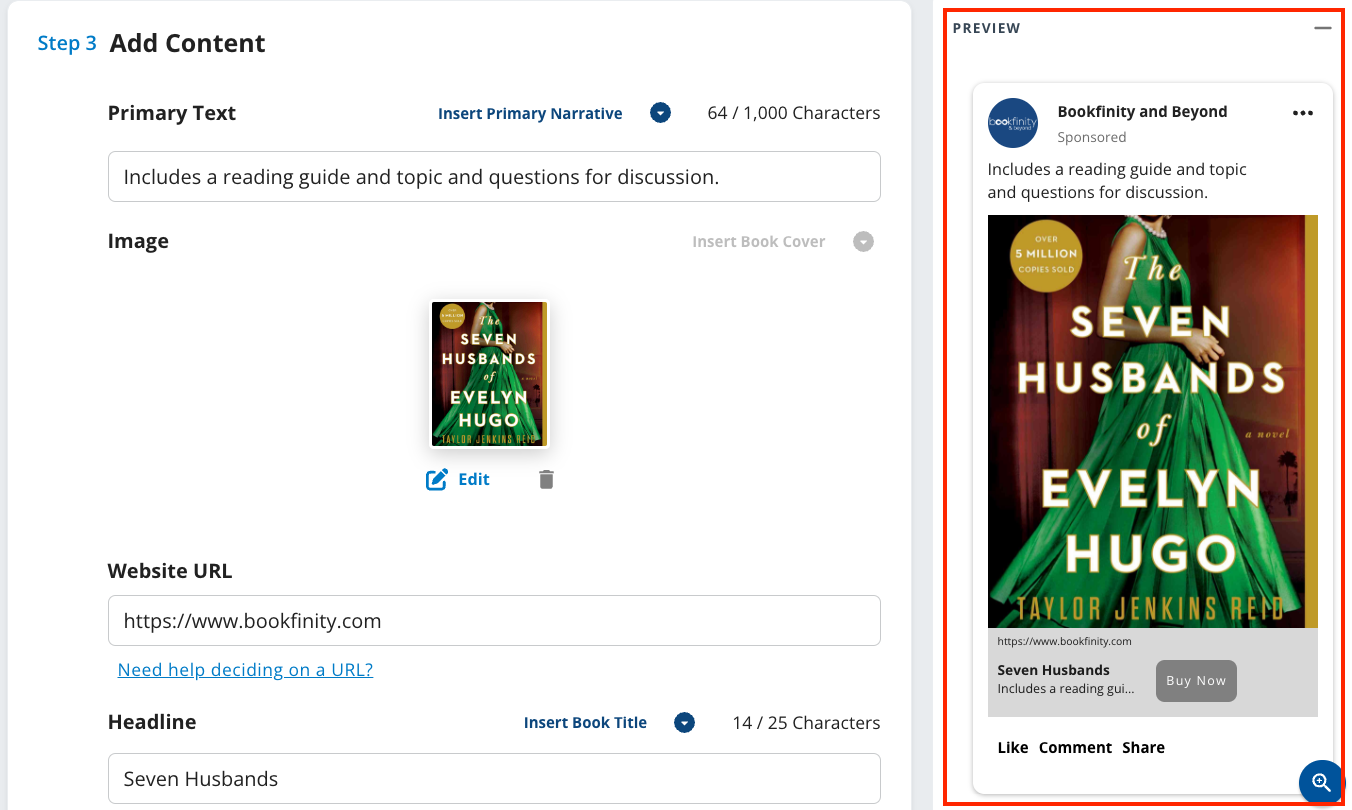
Task: Click the Bookfinity profile logo in the preview
Action: [x=1013, y=123]
